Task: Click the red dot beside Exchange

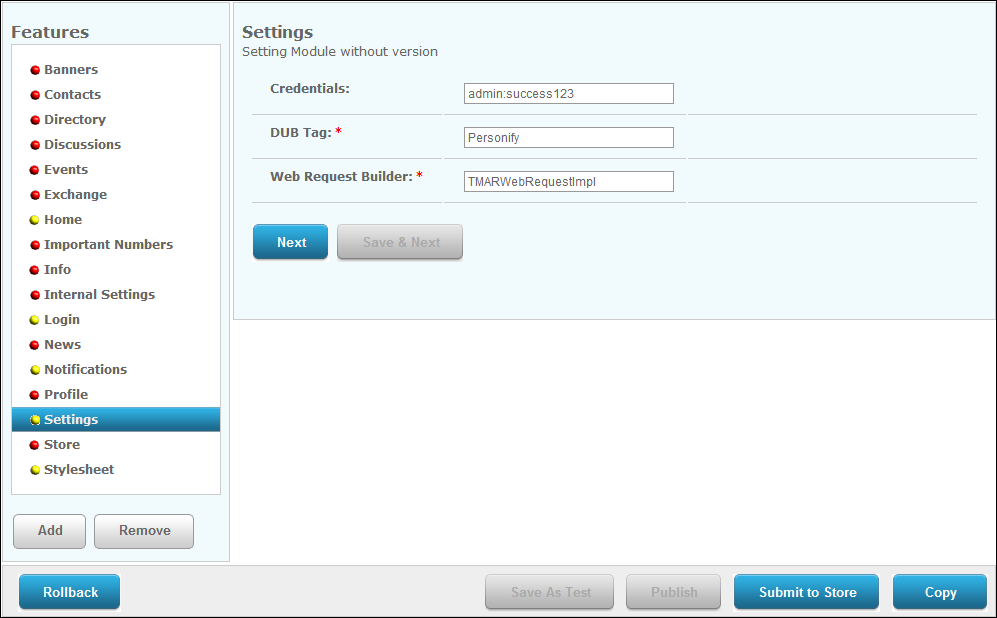Action: tap(35, 195)
